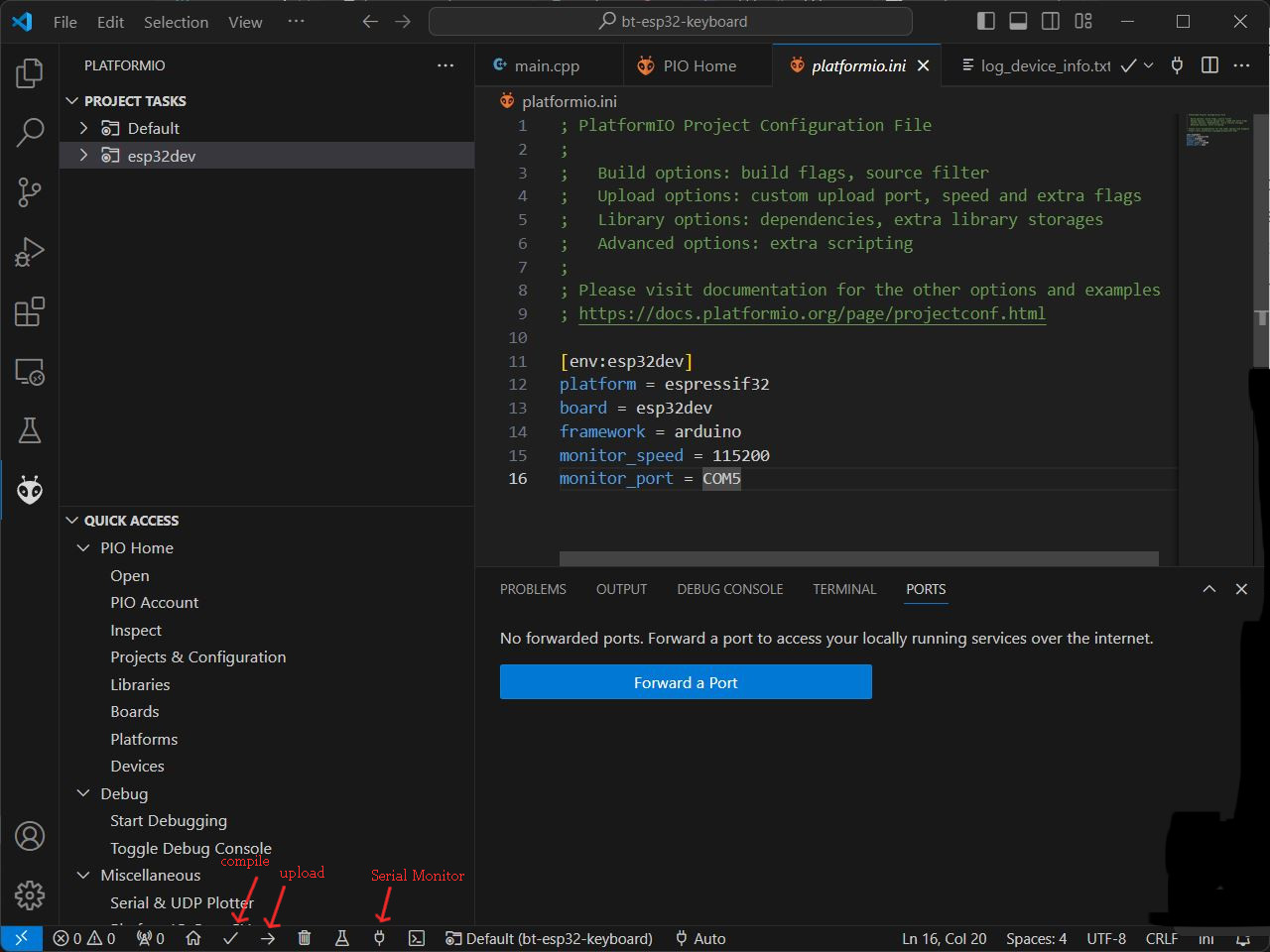Open the docs.platformio.org projectconf link
Screen dimensions: 1270x952
click(x=812, y=313)
